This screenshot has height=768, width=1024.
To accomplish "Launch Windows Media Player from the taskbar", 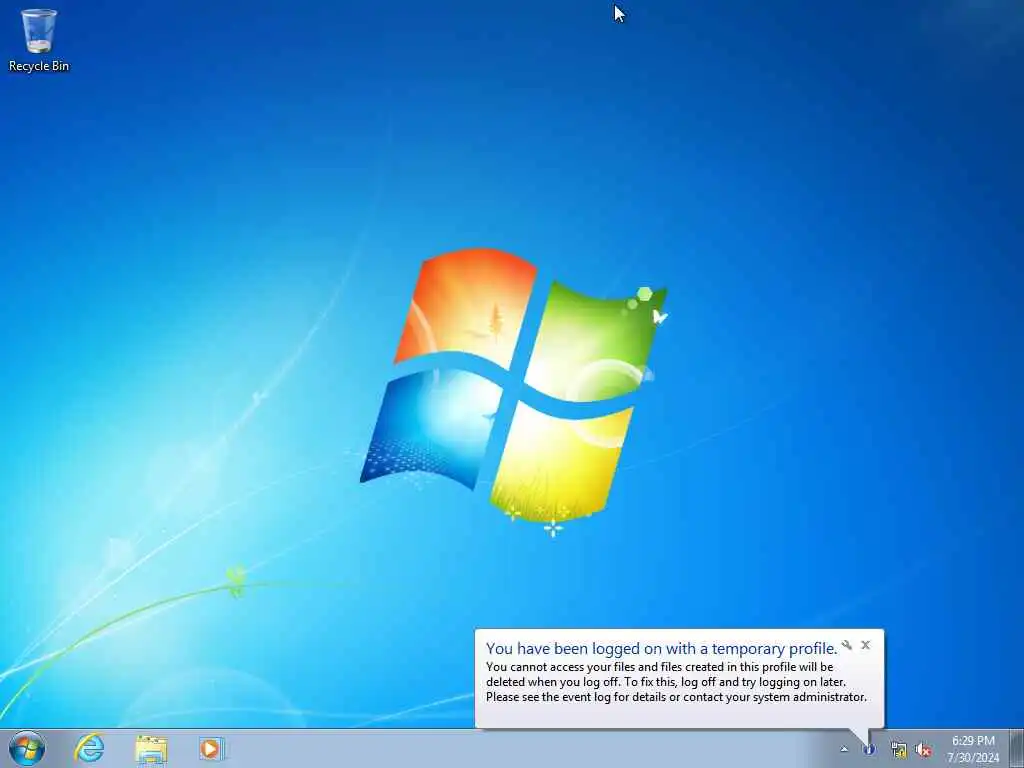I will [x=212, y=749].
